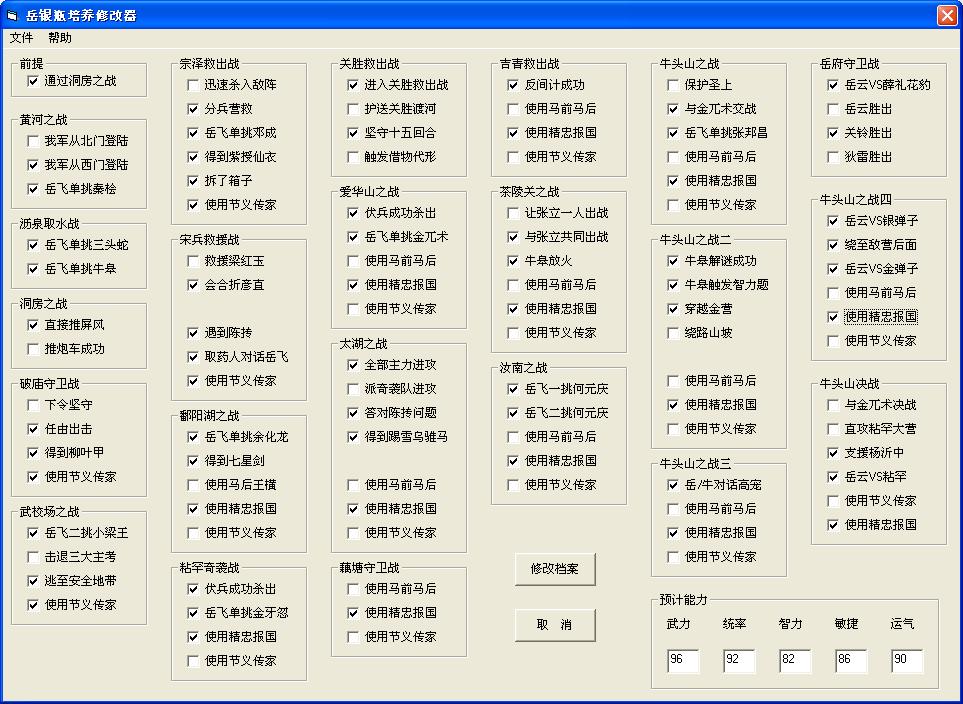
Task: Toggle 答对陈抟问题 checkbox
Action: tap(353, 413)
